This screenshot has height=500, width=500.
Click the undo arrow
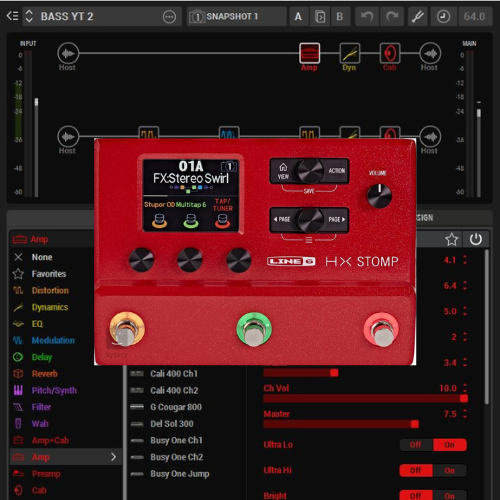pyautogui.click(x=367, y=16)
